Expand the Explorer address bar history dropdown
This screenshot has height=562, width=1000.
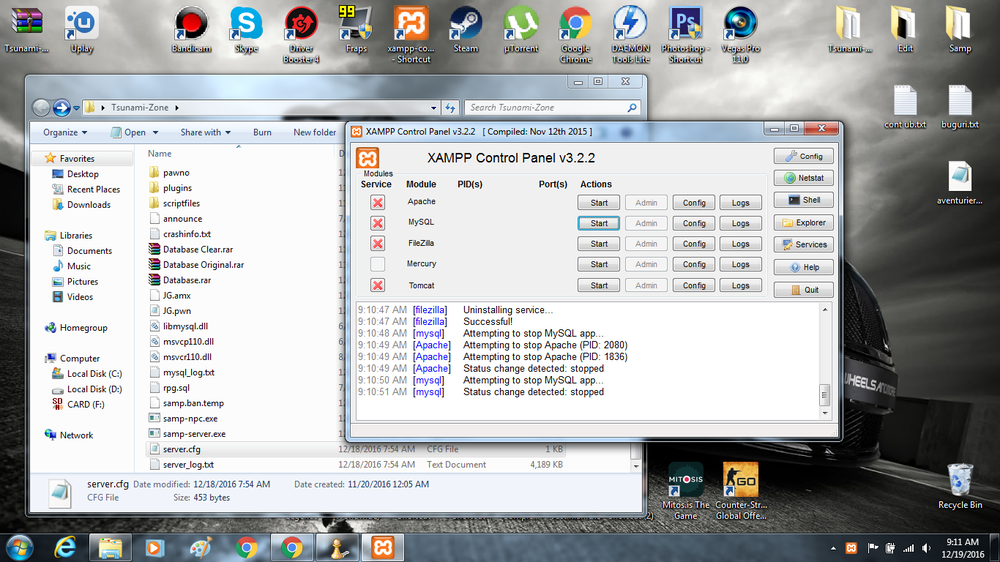pyautogui.click(x=434, y=108)
